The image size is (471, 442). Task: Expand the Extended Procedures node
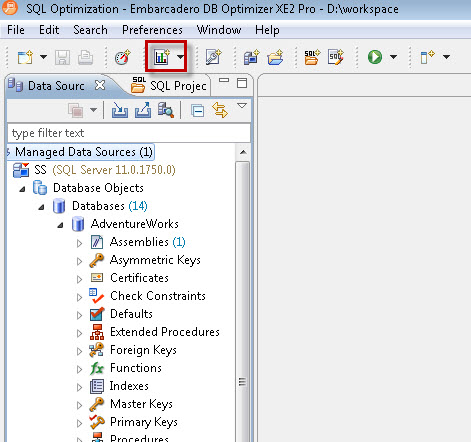pyautogui.click(x=79, y=333)
